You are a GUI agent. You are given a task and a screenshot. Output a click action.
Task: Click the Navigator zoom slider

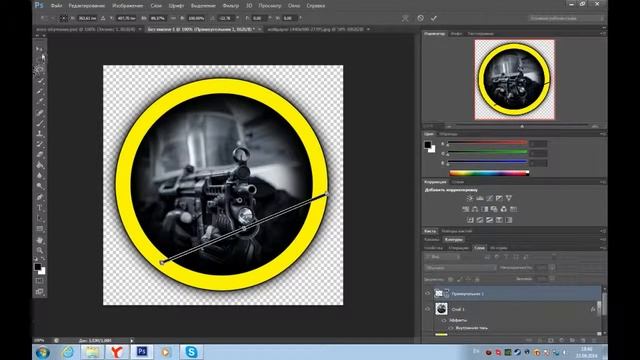(x=522, y=126)
